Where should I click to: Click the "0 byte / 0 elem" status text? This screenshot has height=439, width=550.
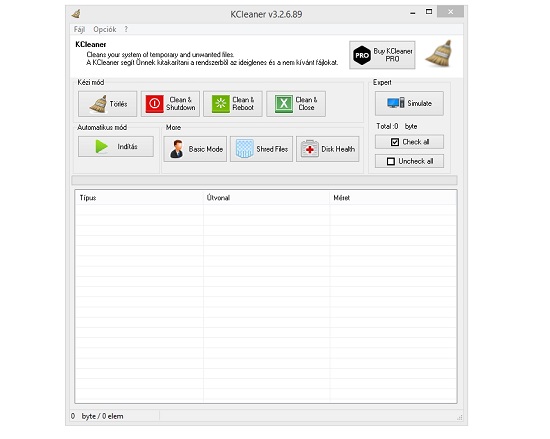[97, 416]
